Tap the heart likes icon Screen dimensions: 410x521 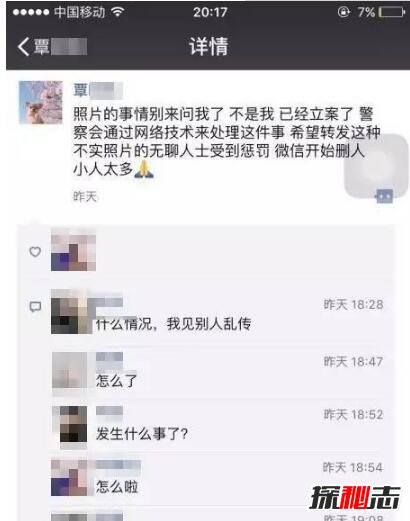35,251
